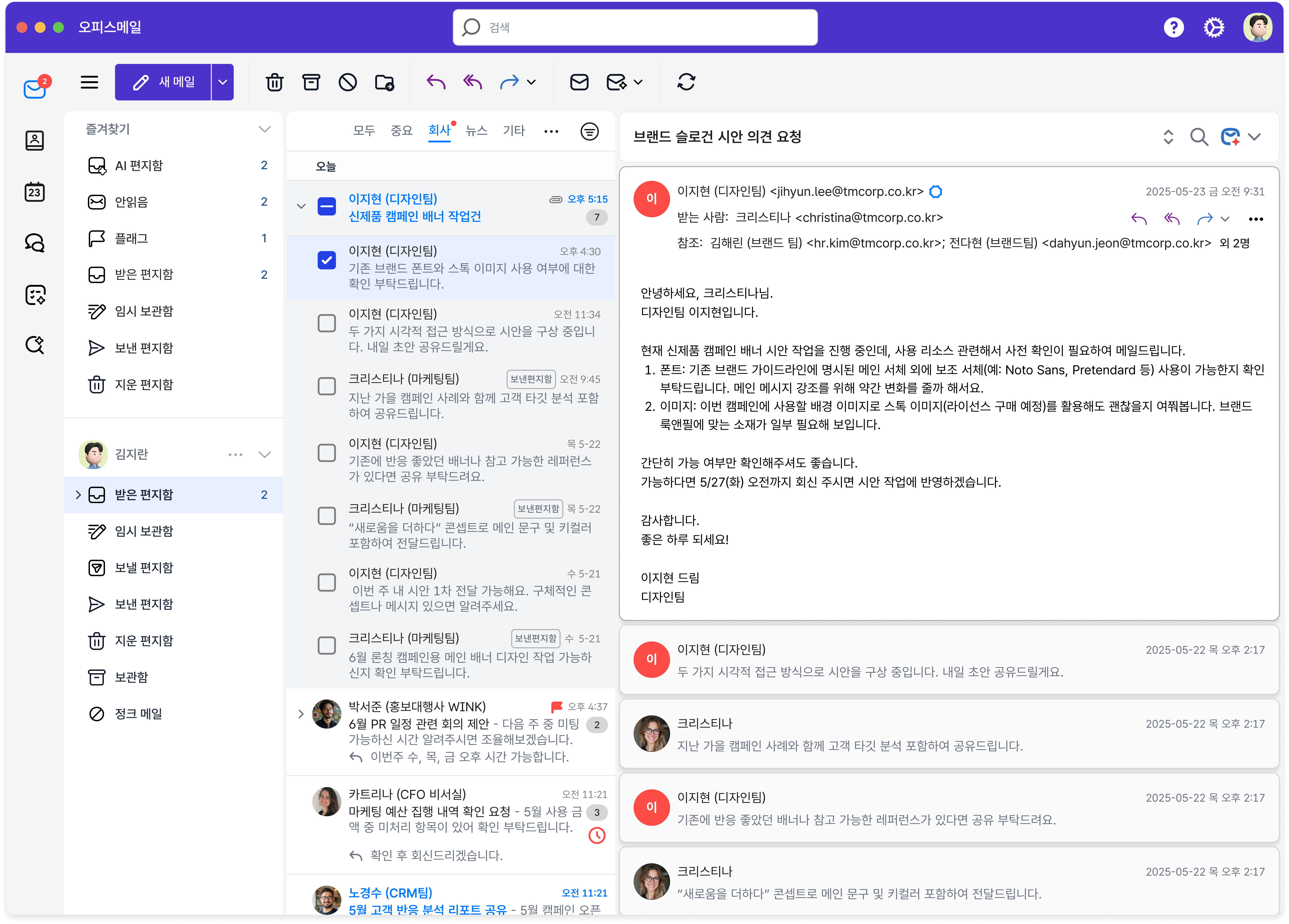Image resolution: width=1289 pixels, height=924 pixels.
Task: Click the 새 메일 compose button
Action: (164, 82)
